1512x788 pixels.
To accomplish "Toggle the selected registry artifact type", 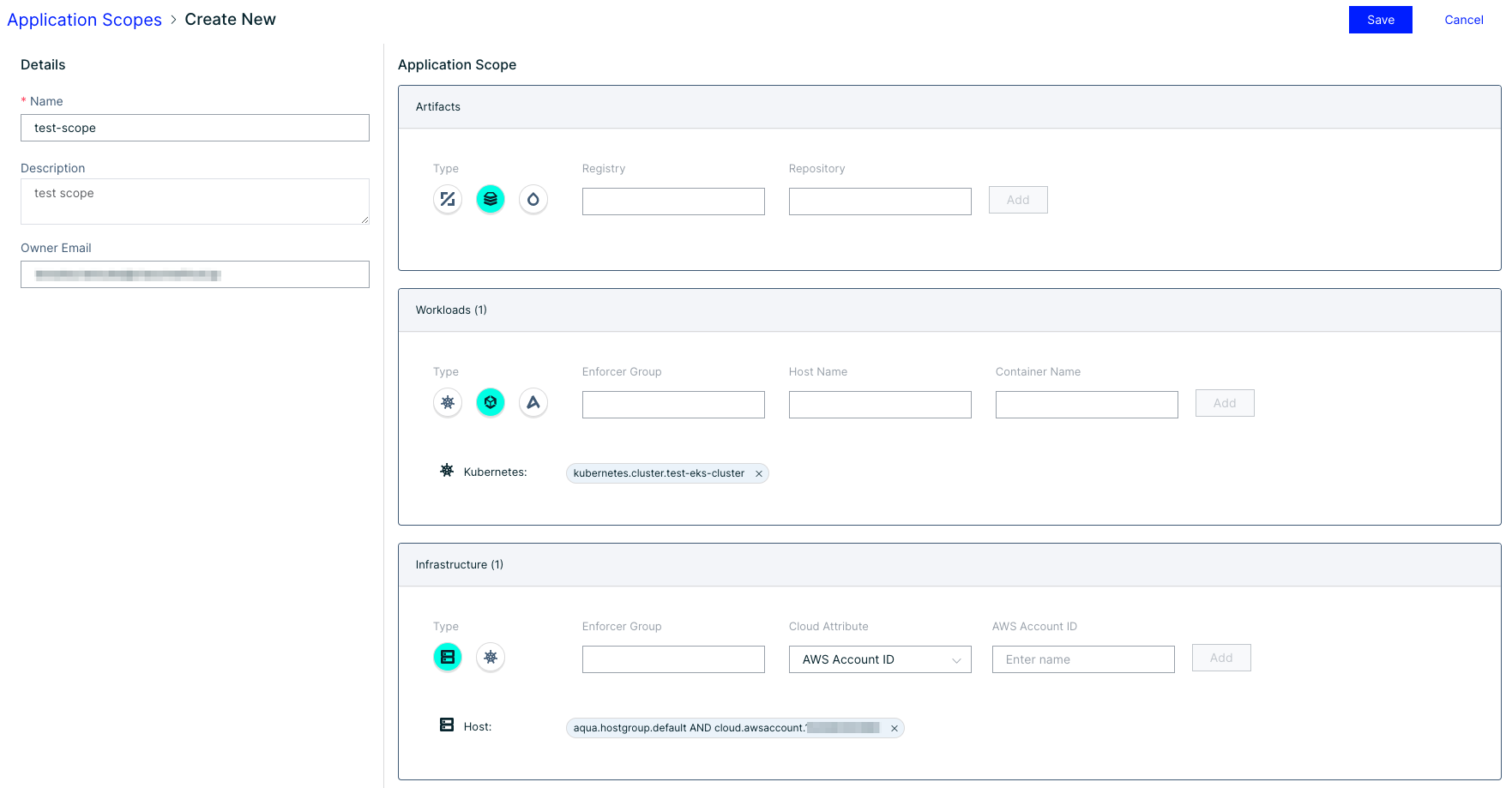I will 490,198.
